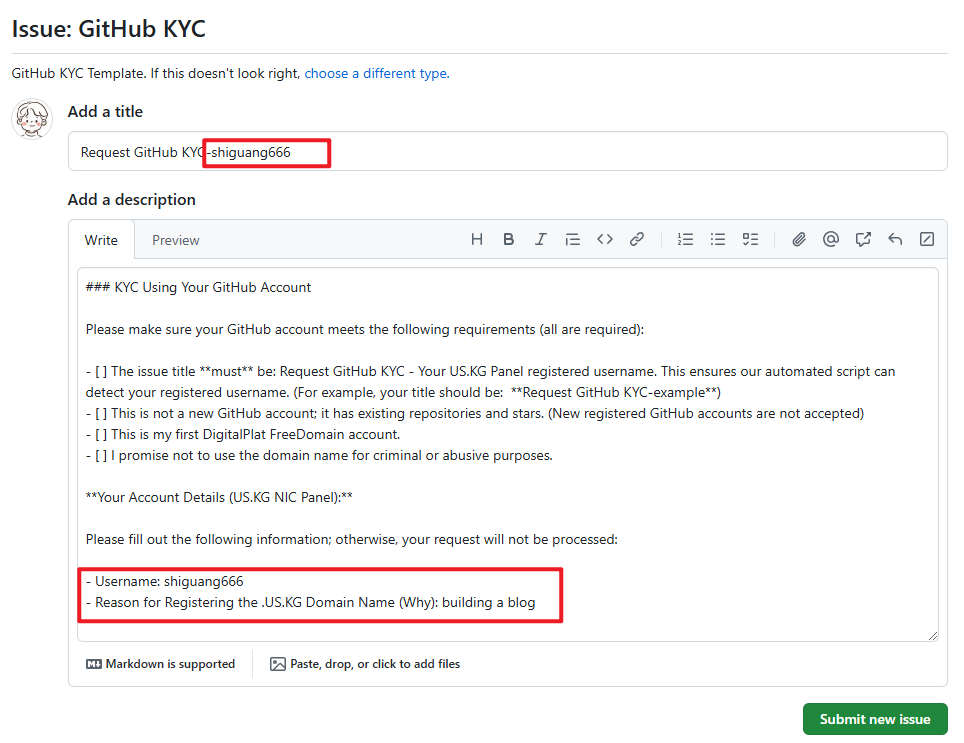This screenshot has height=743, width=964.
Task: Click the 'Reason for Registering' line
Action: 310,602
